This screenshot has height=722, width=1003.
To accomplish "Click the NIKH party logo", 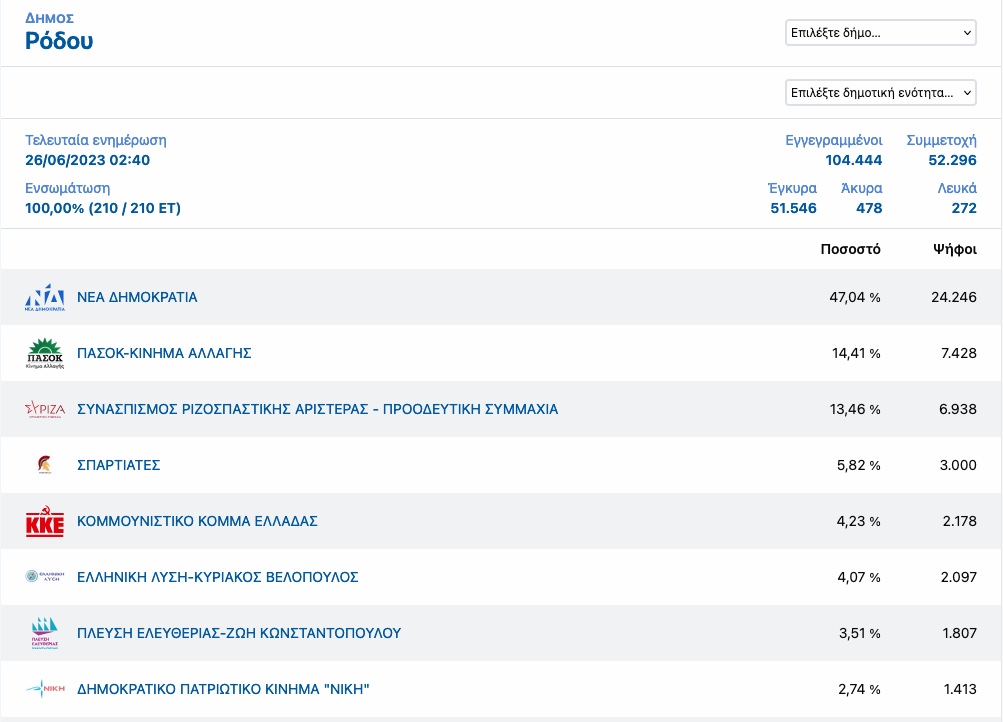I will [x=45, y=689].
